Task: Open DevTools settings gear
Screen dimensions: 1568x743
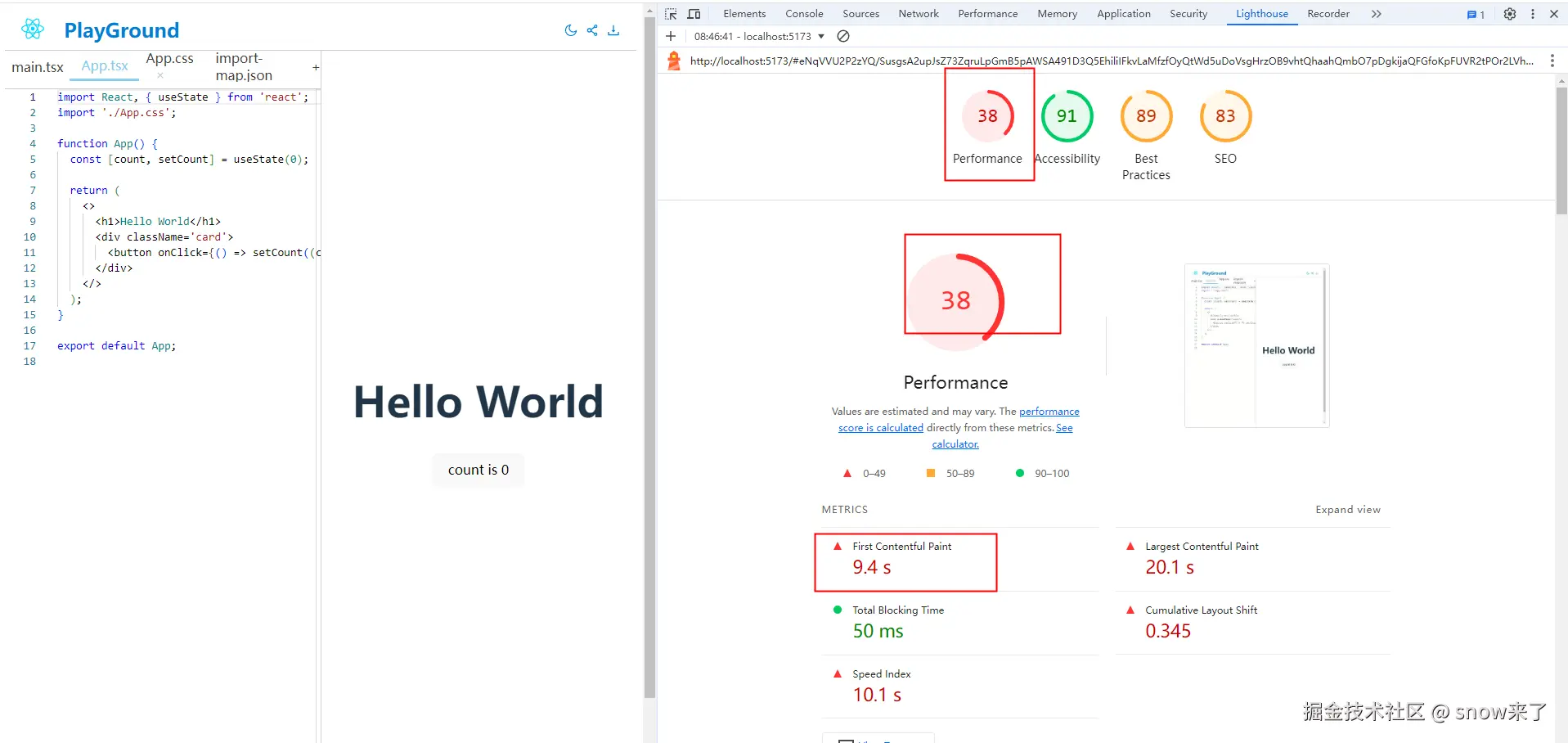Action: [x=1510, y=14]
